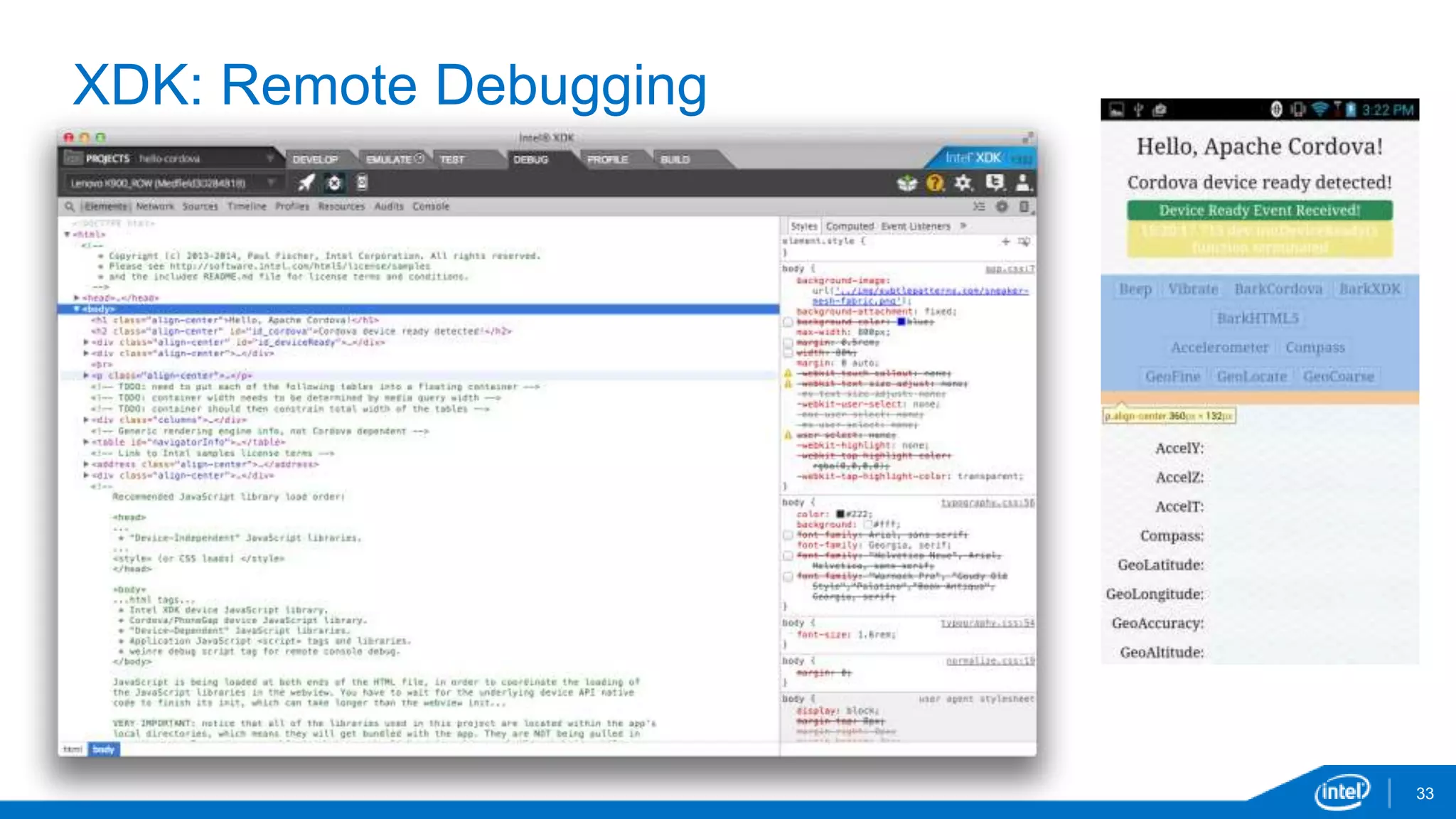The width and height of the screenshot is (1456, 819).
Task: Click the phone Bluetooth status icon
Action: point(1276,109)
